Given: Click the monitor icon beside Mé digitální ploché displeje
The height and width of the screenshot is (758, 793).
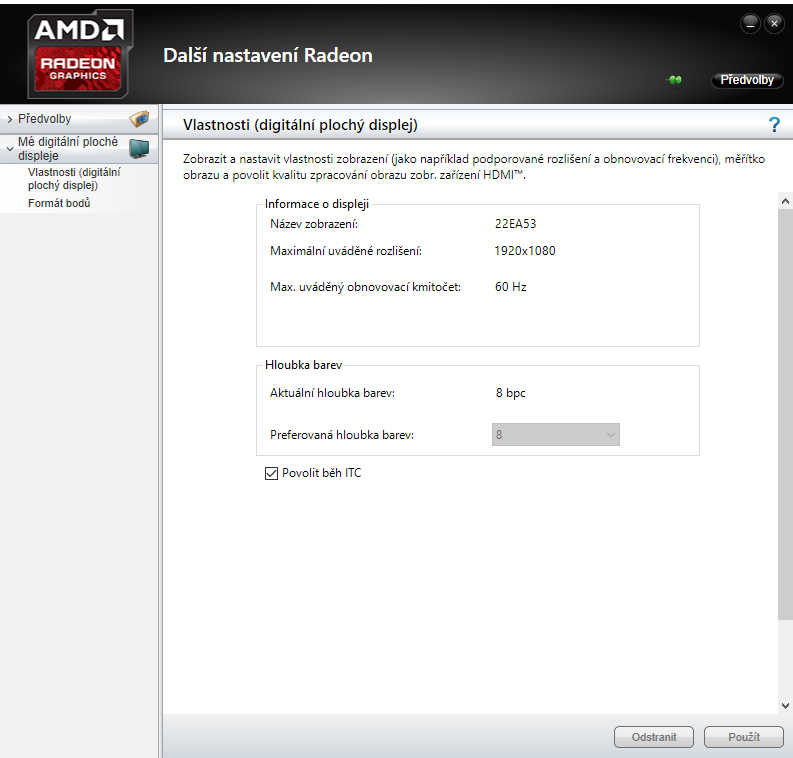Looking at the screenshot, I should [139, 149].
